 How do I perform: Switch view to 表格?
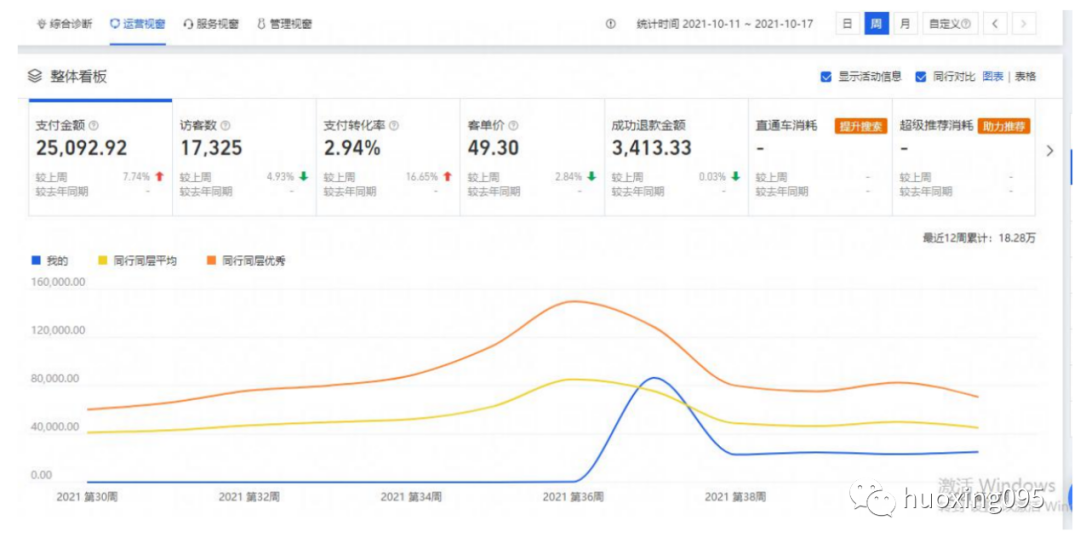pyautogui.click(x=1025, y=76)
